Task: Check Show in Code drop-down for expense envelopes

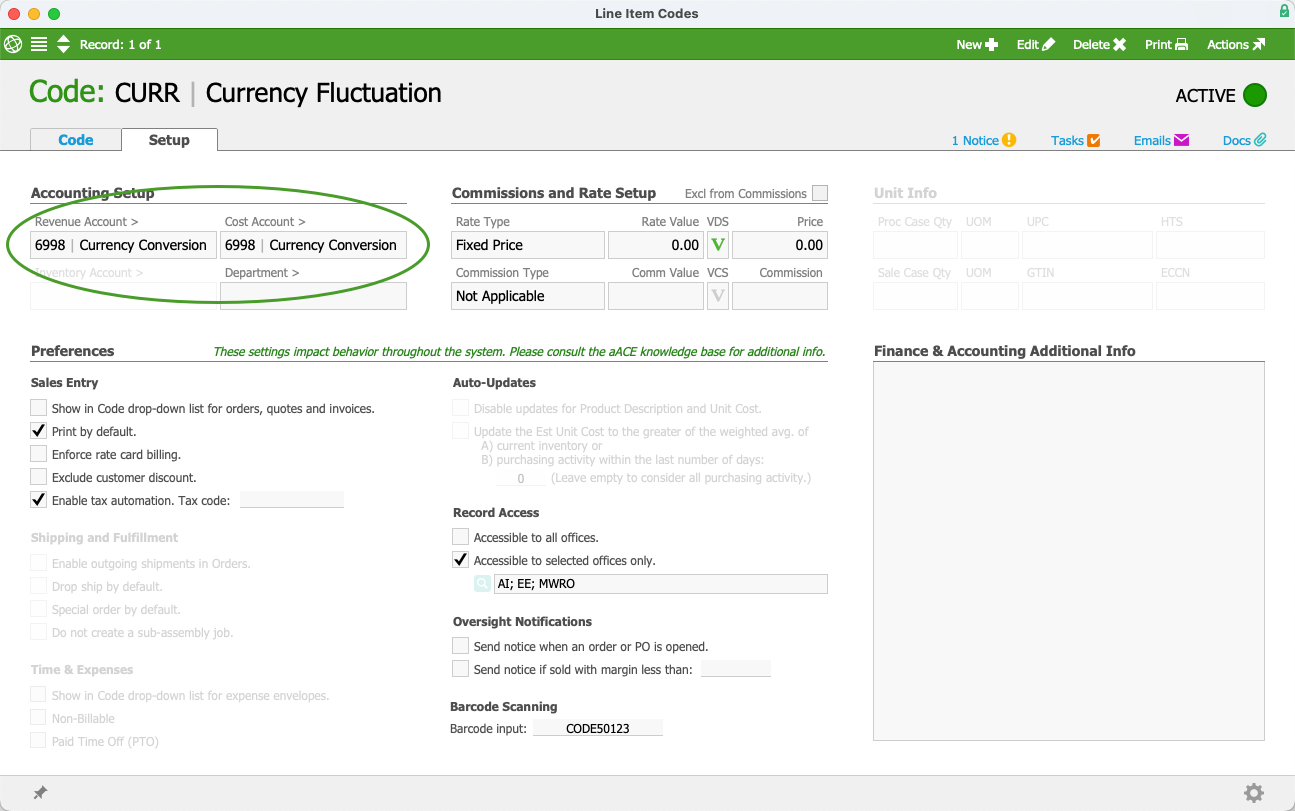Action: [x=39, y=695]
